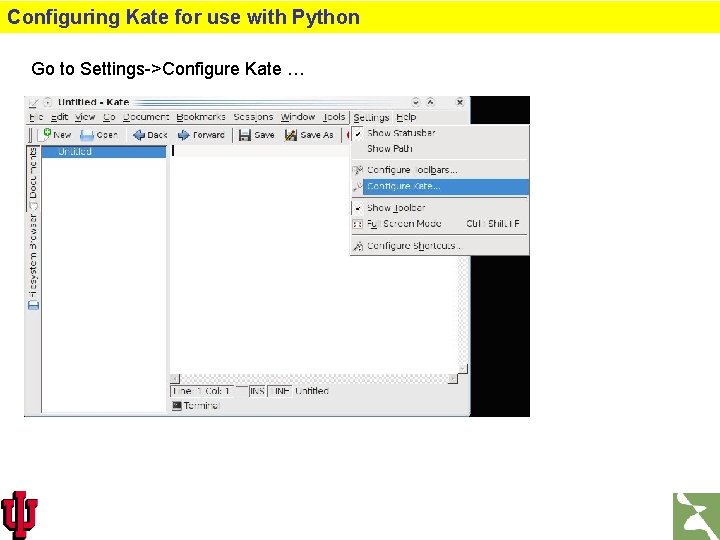This screenshot has width=720, height=540.
Task: Open the File menu
Action: coord(36,117)
